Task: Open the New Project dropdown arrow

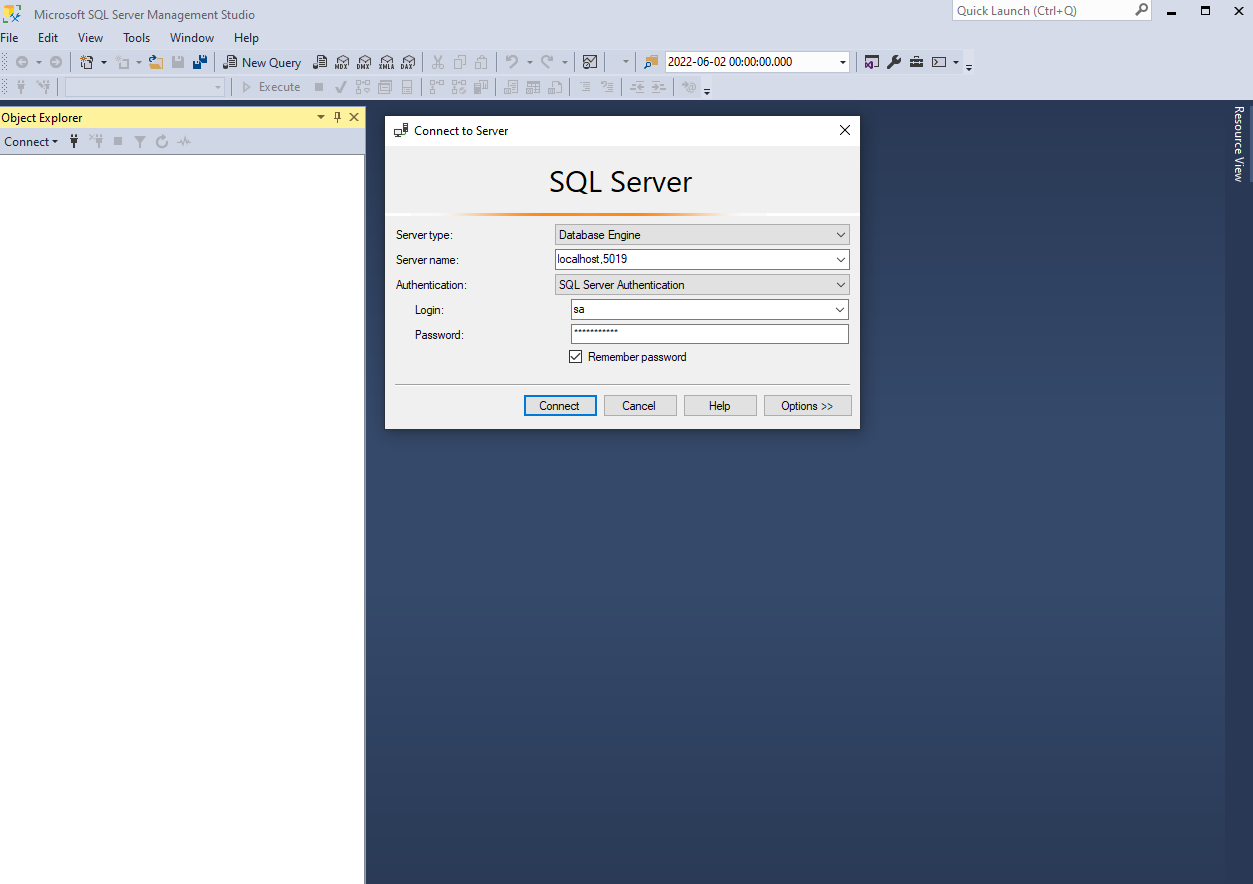Action: click(x=103, y=62)
